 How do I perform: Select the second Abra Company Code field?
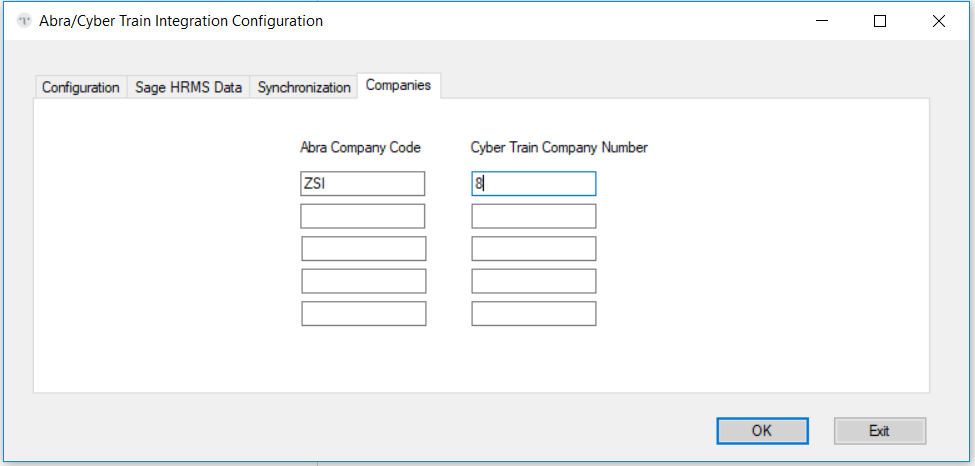363,216
